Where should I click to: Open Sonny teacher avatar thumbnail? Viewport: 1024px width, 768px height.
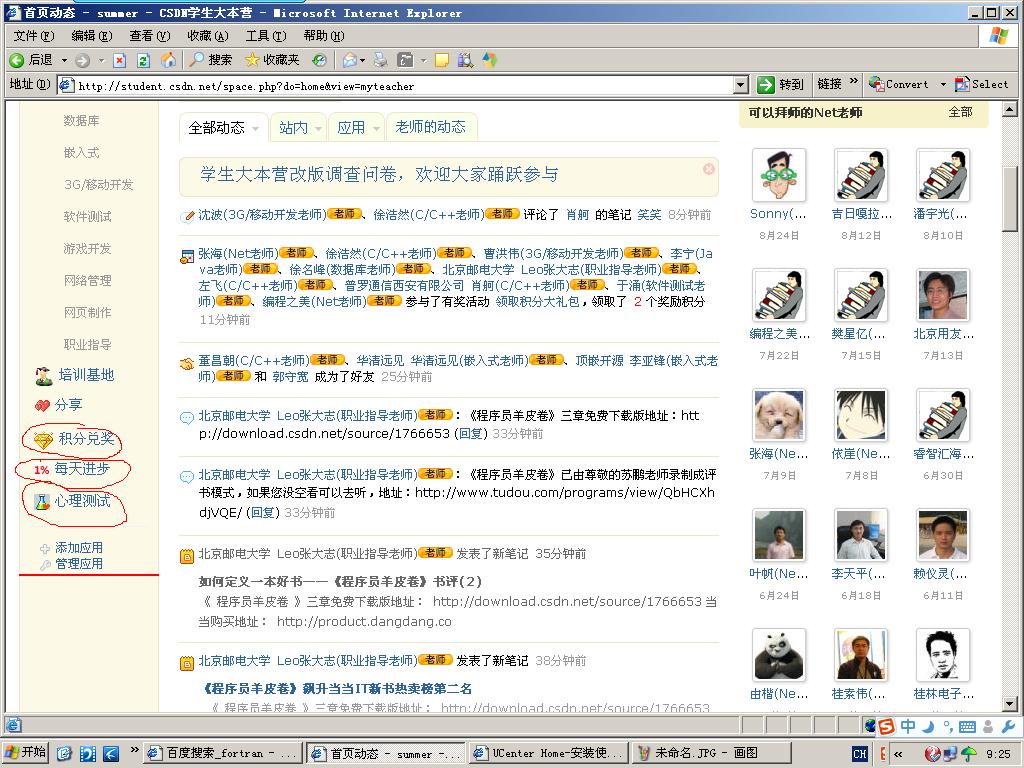[x=778, y=174]
